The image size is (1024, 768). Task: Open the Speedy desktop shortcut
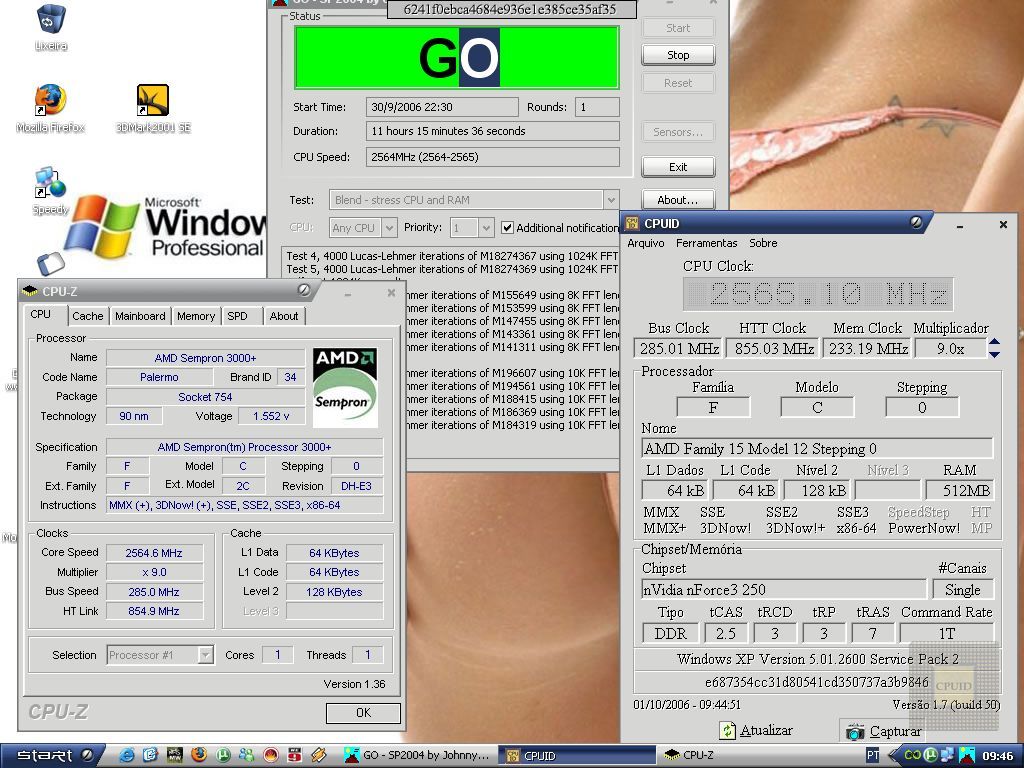coord(50,191)
